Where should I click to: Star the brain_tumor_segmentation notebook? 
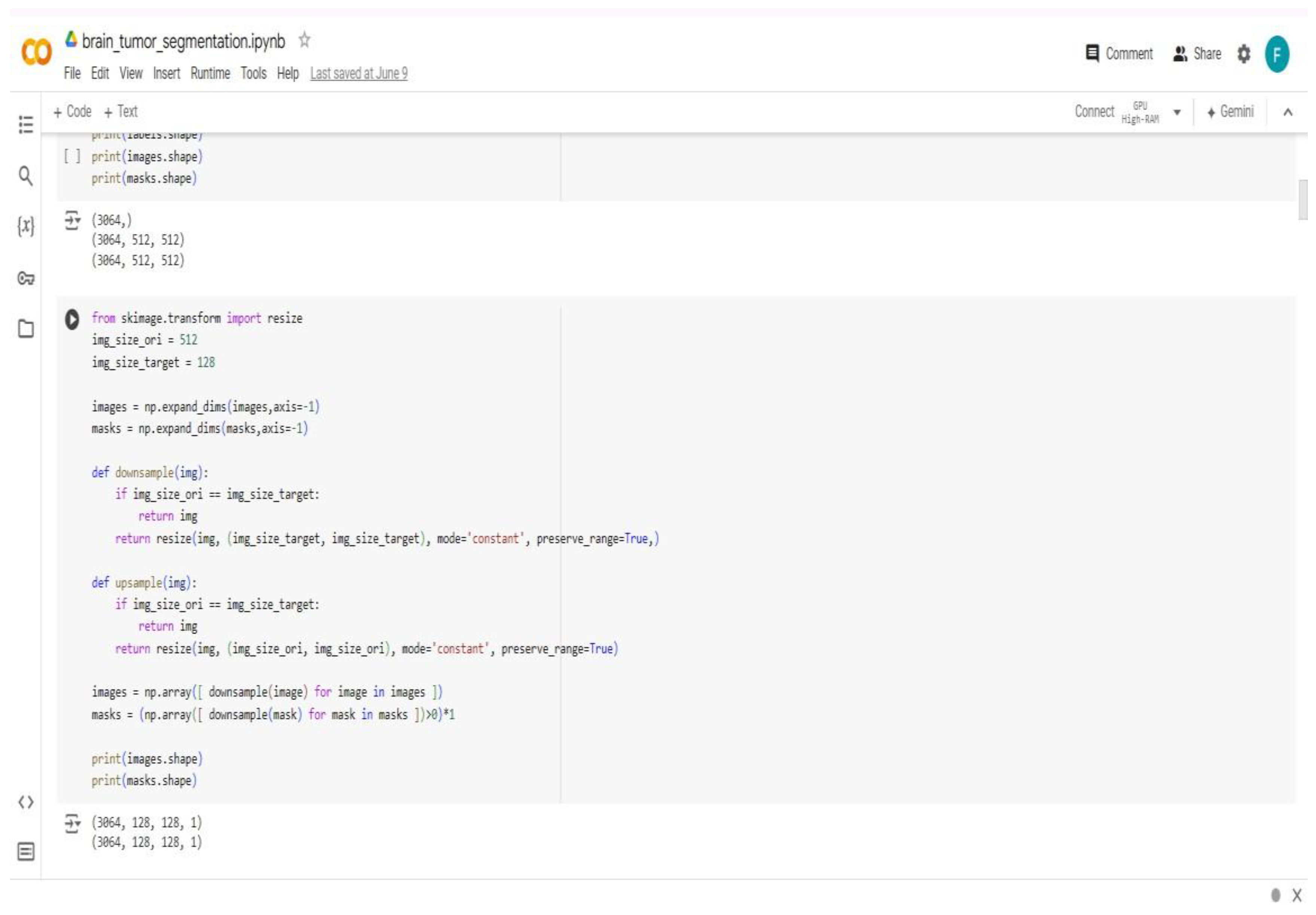point(304,41)
